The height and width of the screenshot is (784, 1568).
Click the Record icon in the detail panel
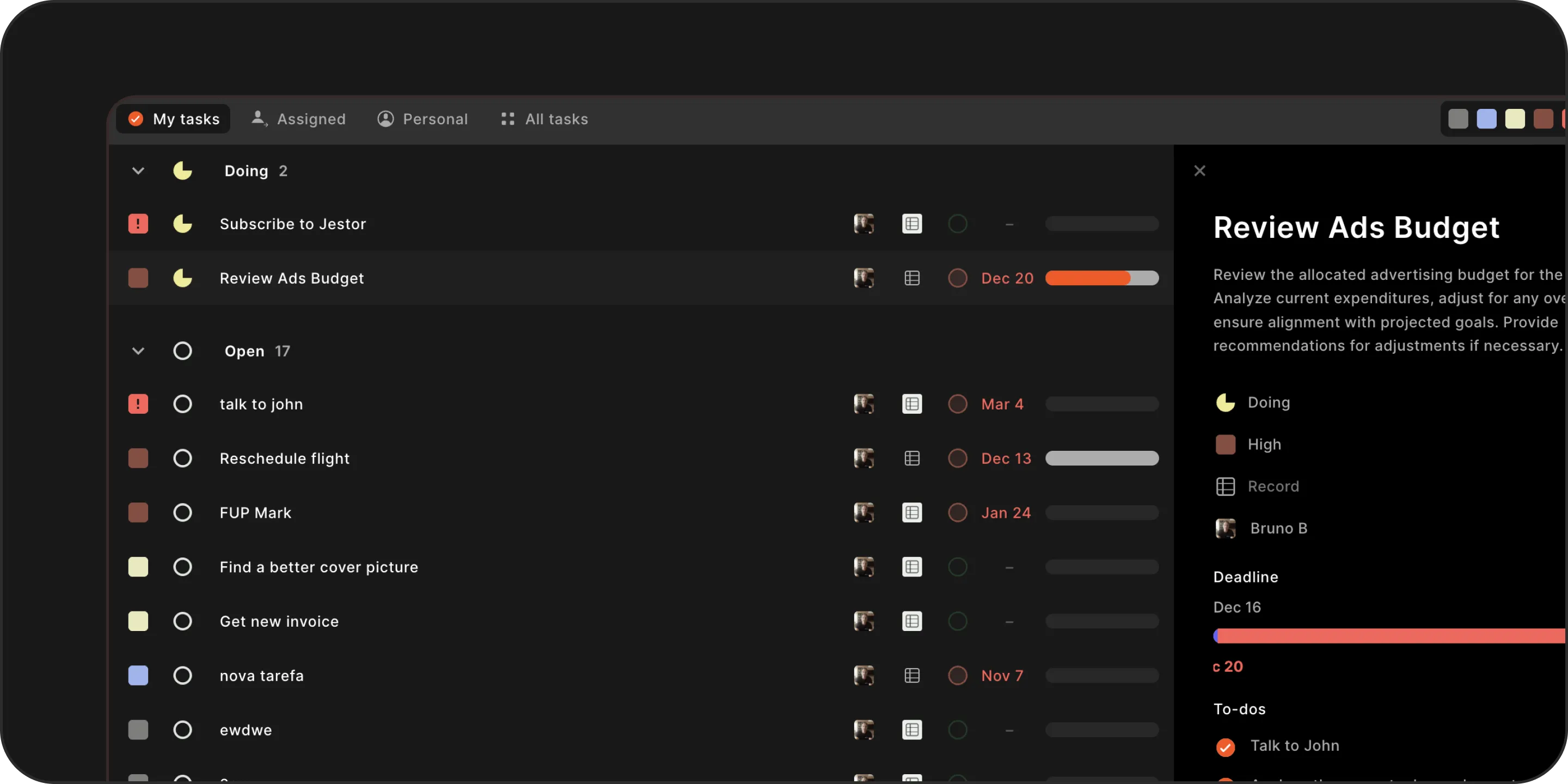1226,486
